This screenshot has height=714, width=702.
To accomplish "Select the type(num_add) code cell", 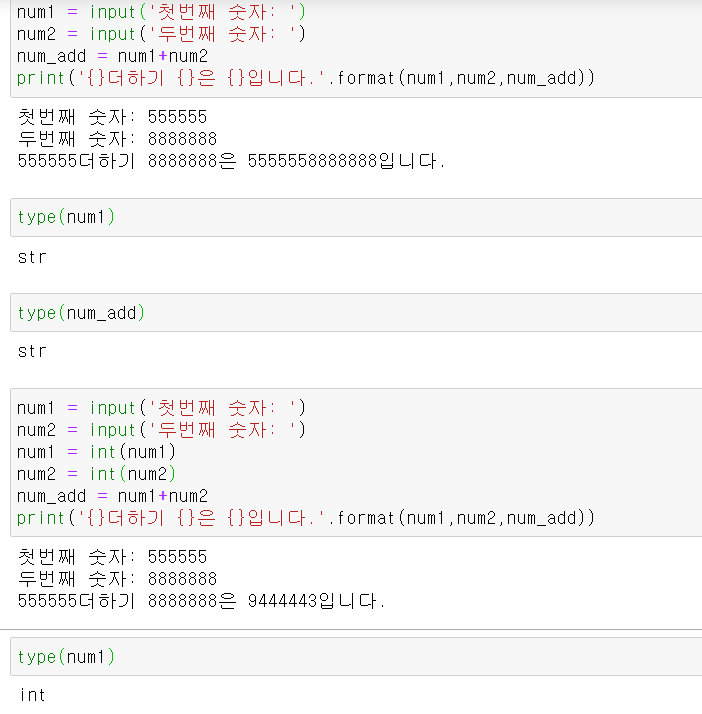I will tap(356, 313).
